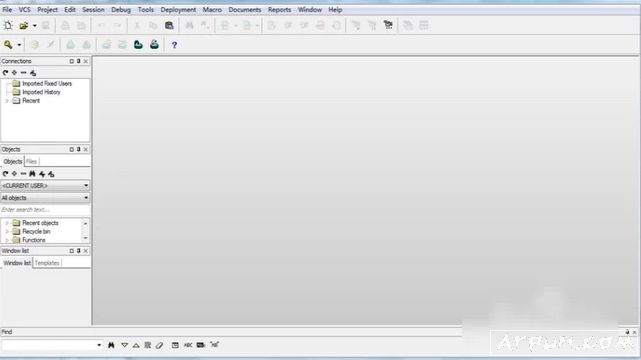Image resolution: width=641 pixels, height=360 pixels.
Task: Toggle pin on Connections panel
Action: [78, 61]
